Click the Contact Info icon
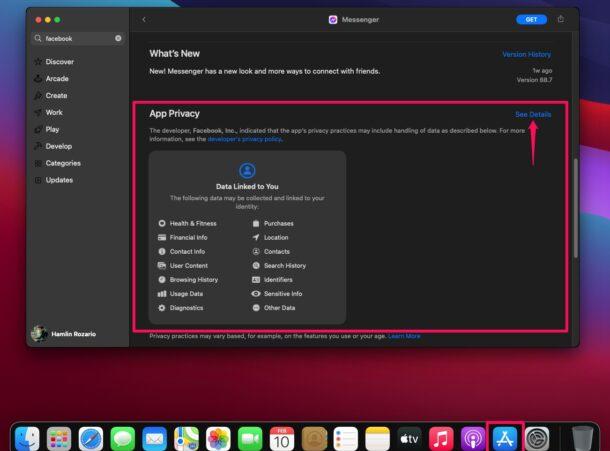Image resolution: width=610 pixels, height=451 pixels. (162, 251)
